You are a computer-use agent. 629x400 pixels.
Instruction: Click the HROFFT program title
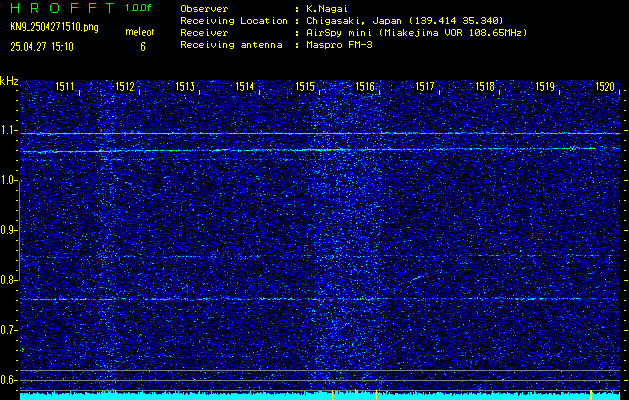pyautogui.click(x=62, y=8)
